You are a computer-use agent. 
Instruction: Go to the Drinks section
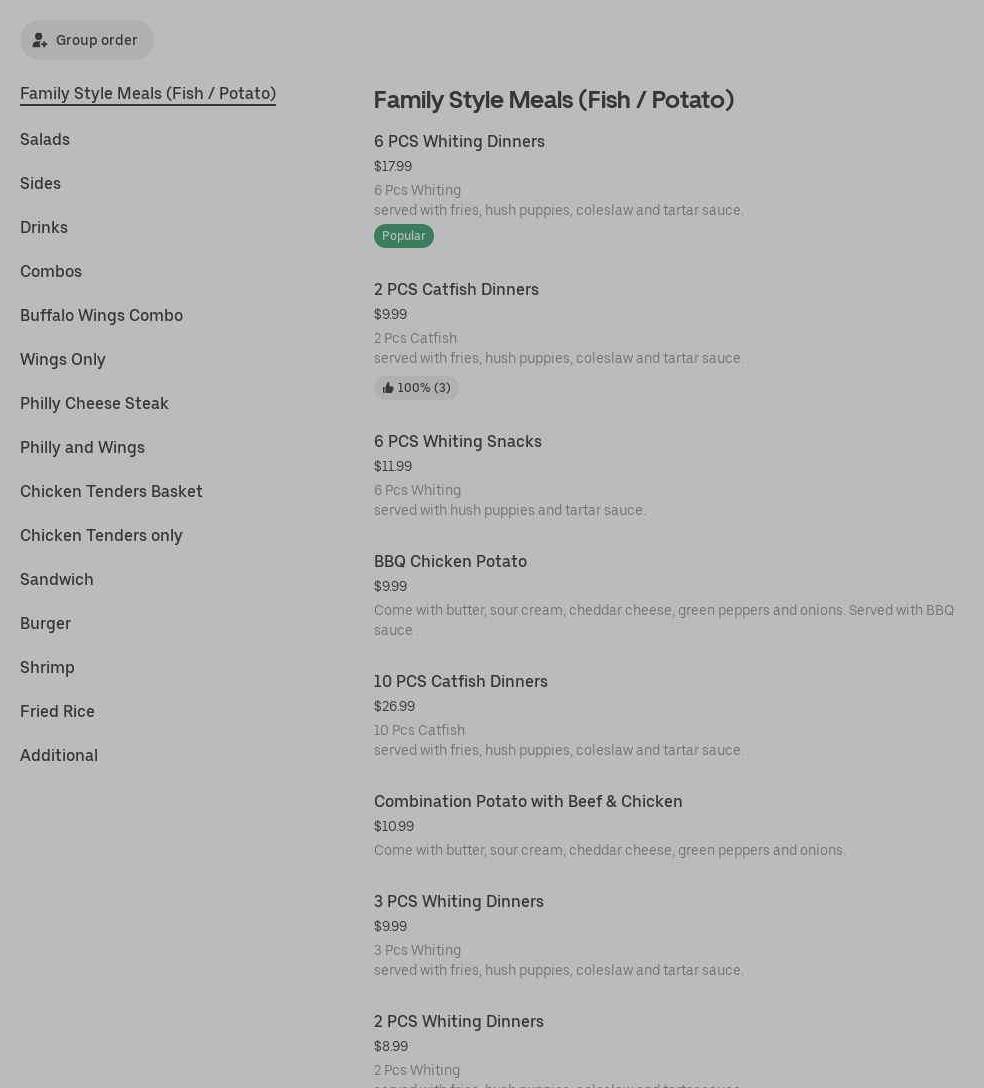(x=44, y=227)
